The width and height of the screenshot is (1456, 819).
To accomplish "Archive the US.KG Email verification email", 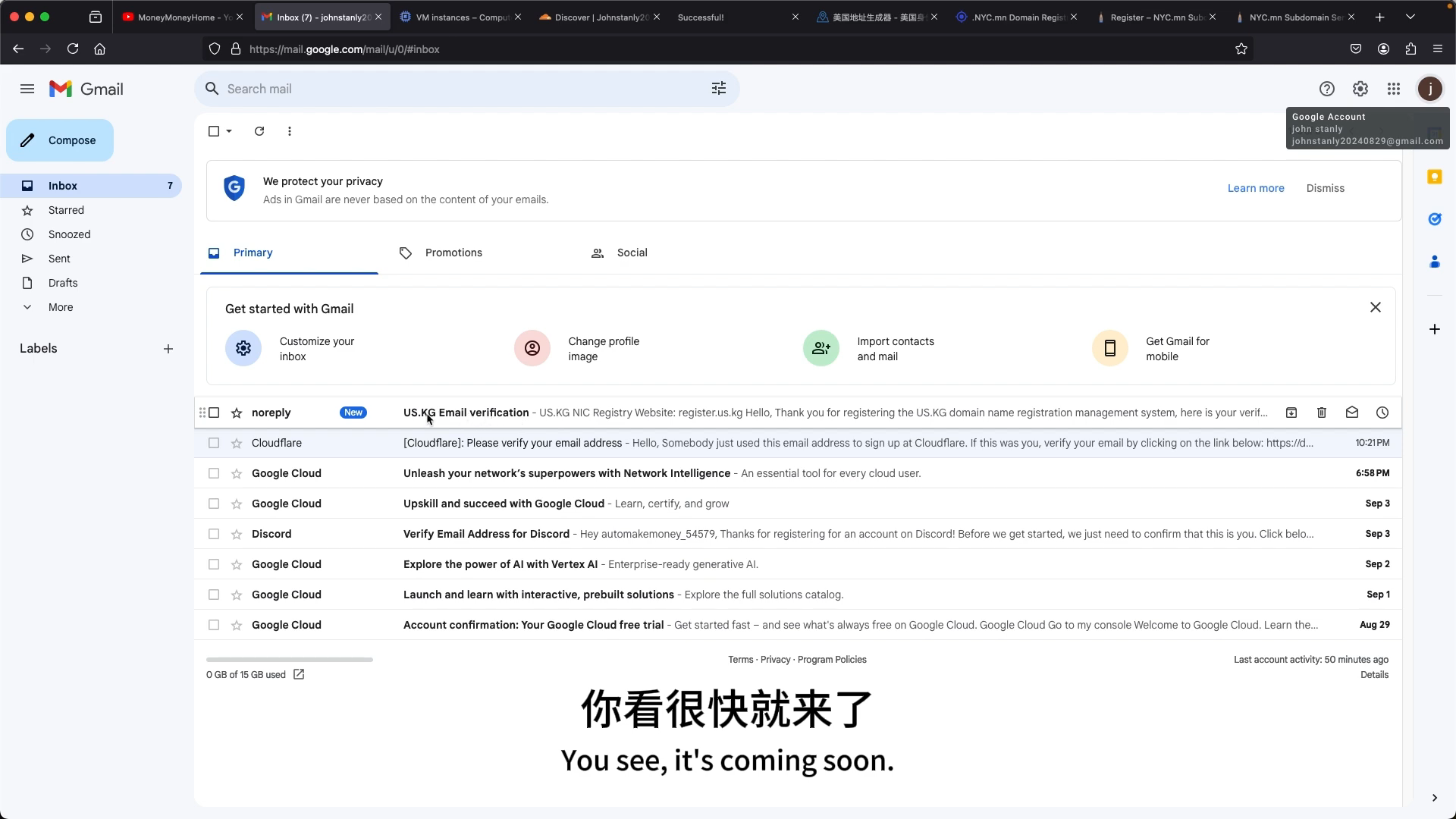I will [x=1291, y=413].
